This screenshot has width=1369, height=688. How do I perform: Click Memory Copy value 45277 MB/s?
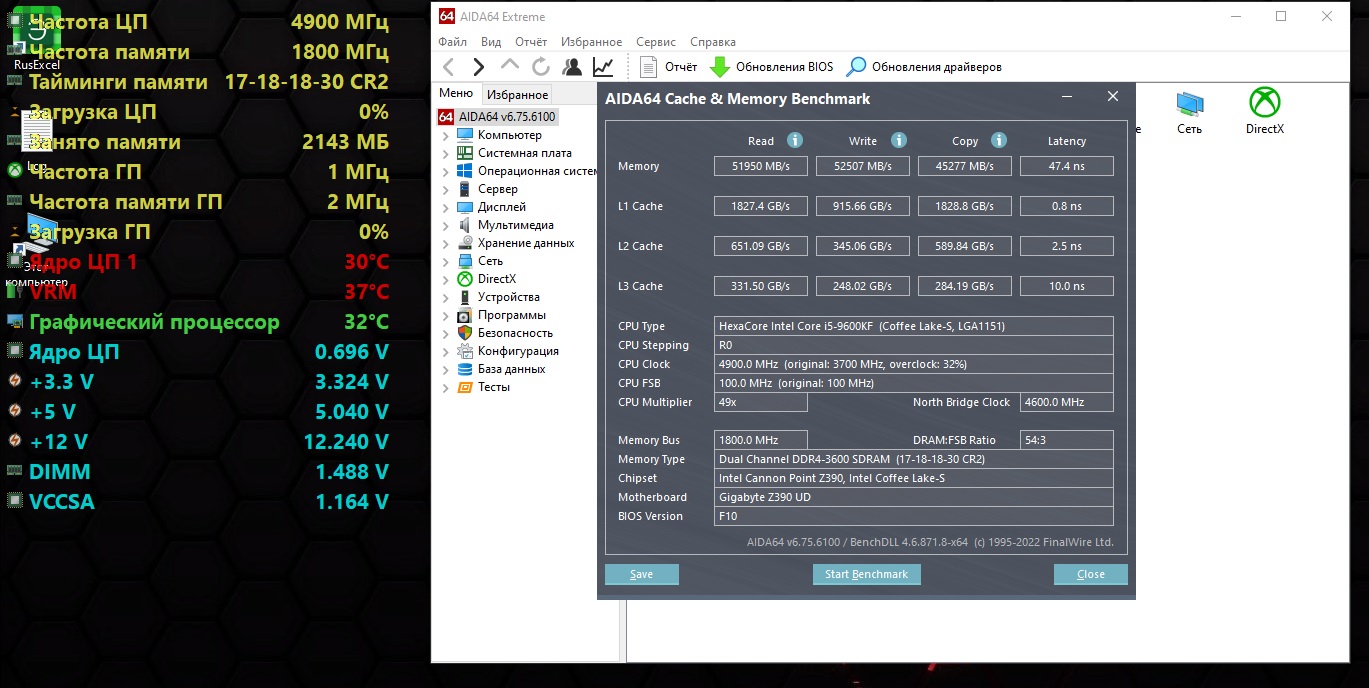coord(965,166)
